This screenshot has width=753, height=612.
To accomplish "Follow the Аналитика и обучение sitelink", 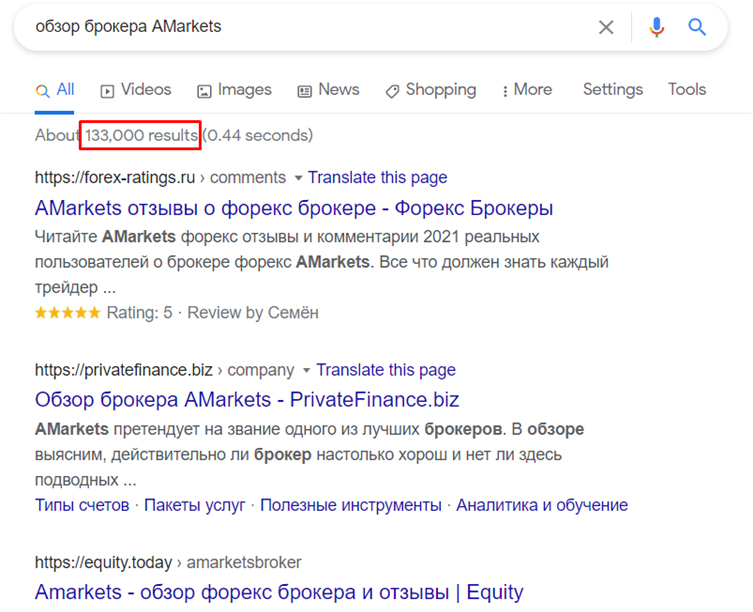I will [542, 505].
